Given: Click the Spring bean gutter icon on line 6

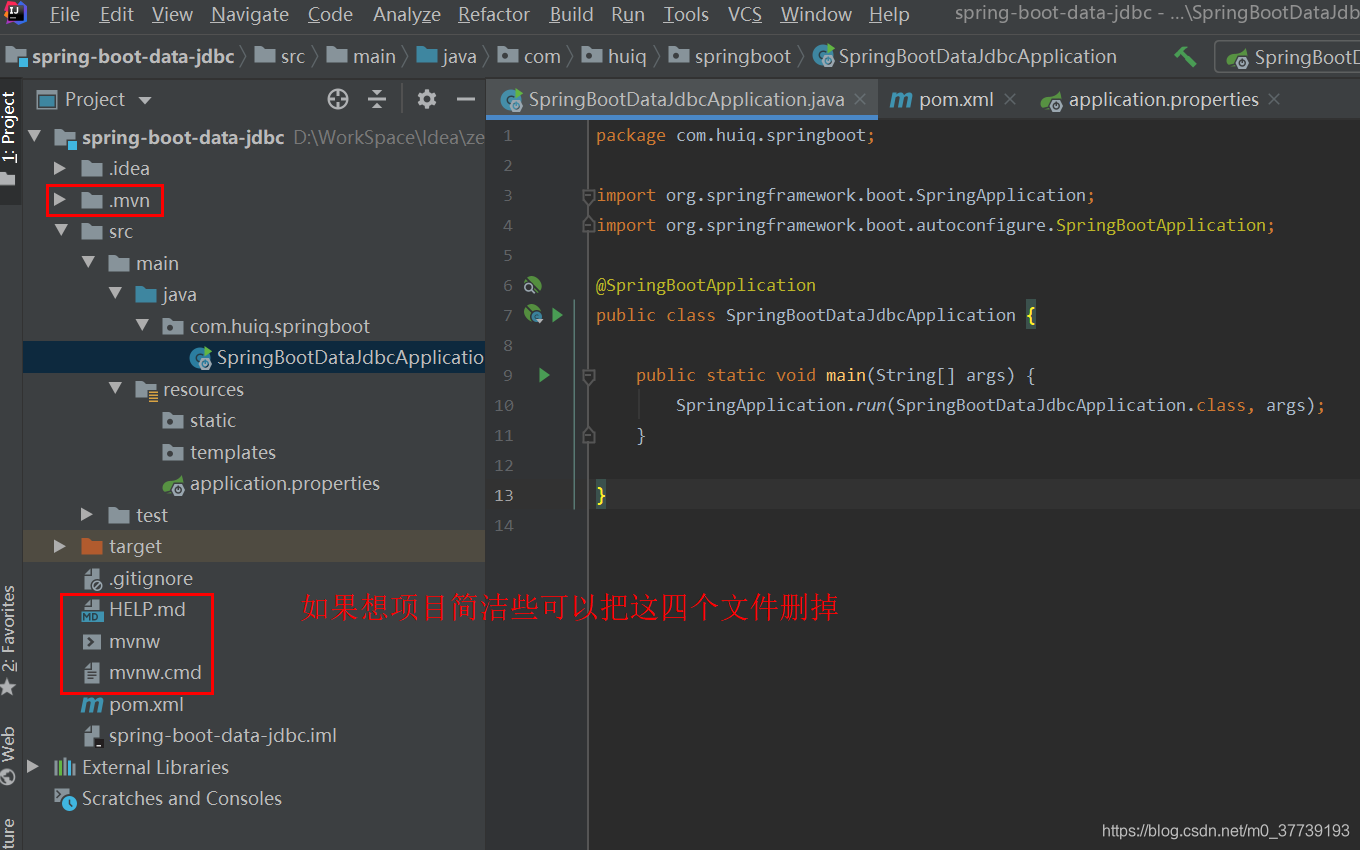Looking at the screenshot, I should [532, 285].
